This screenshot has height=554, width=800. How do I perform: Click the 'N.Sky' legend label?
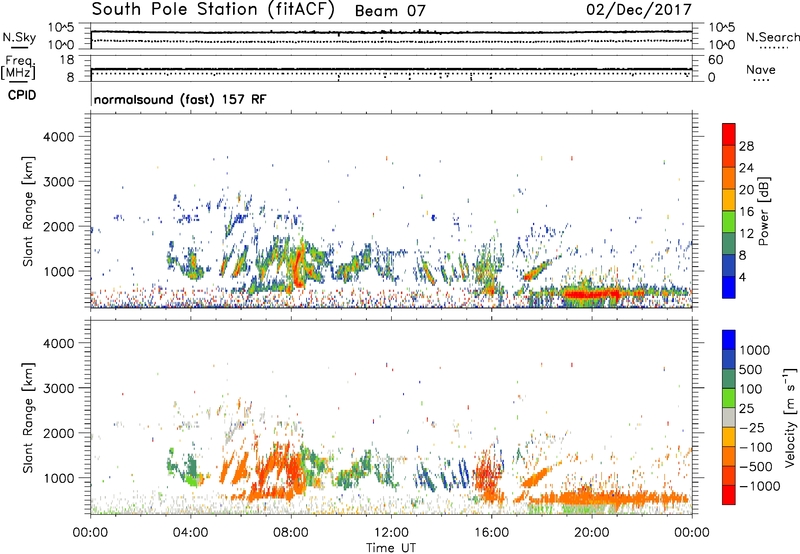coord(19,37)
